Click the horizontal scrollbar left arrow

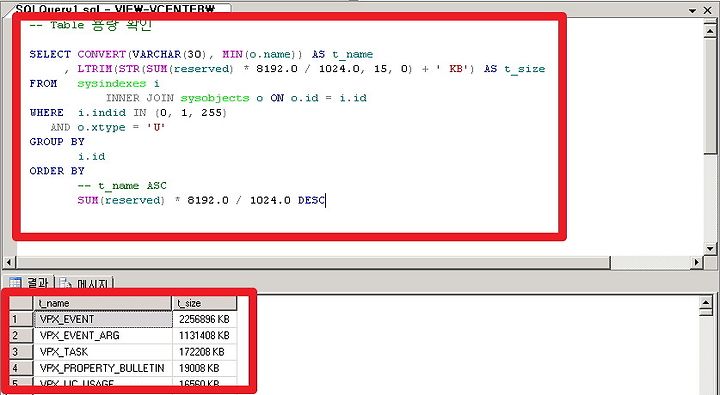[x=9, y=262]
